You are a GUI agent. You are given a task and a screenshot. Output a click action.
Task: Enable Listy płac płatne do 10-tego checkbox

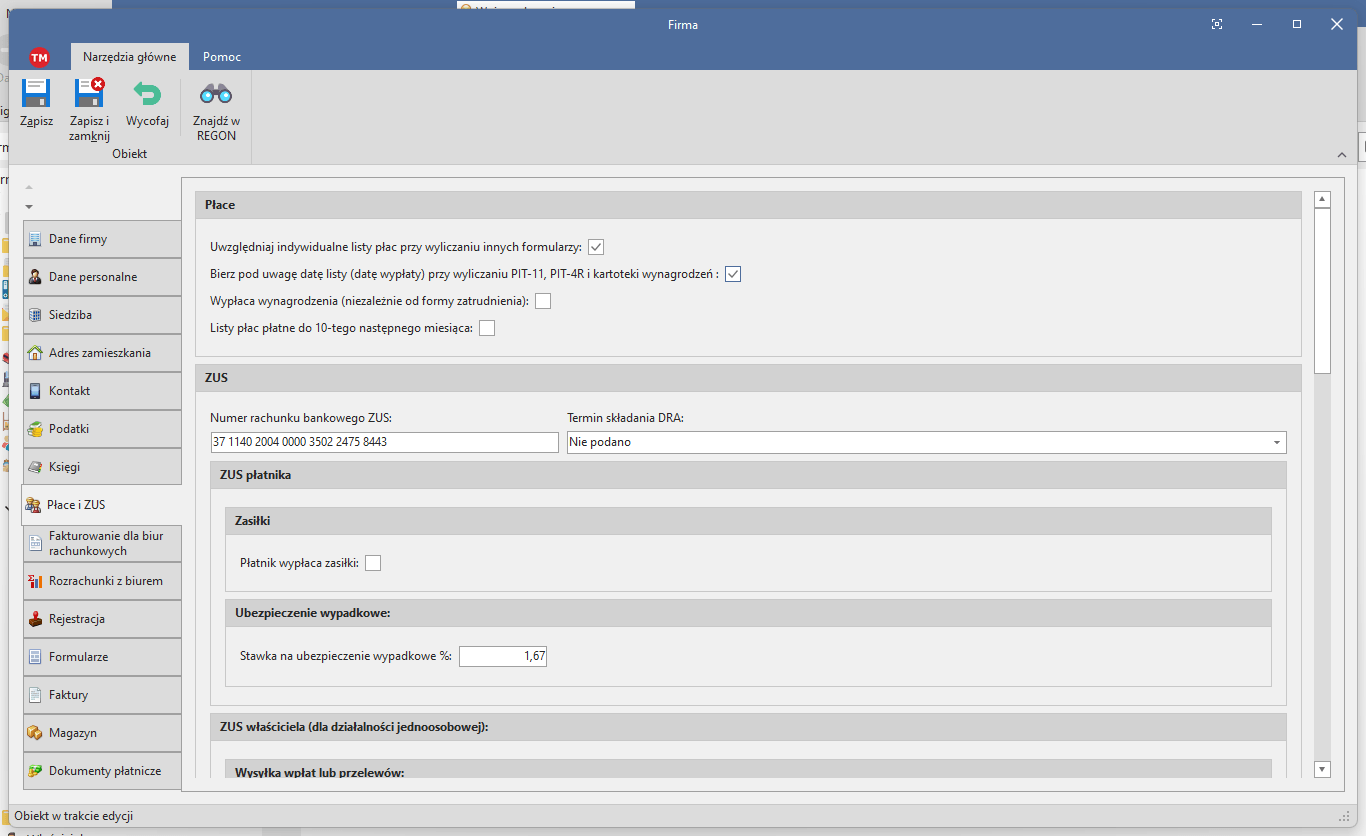487,328
